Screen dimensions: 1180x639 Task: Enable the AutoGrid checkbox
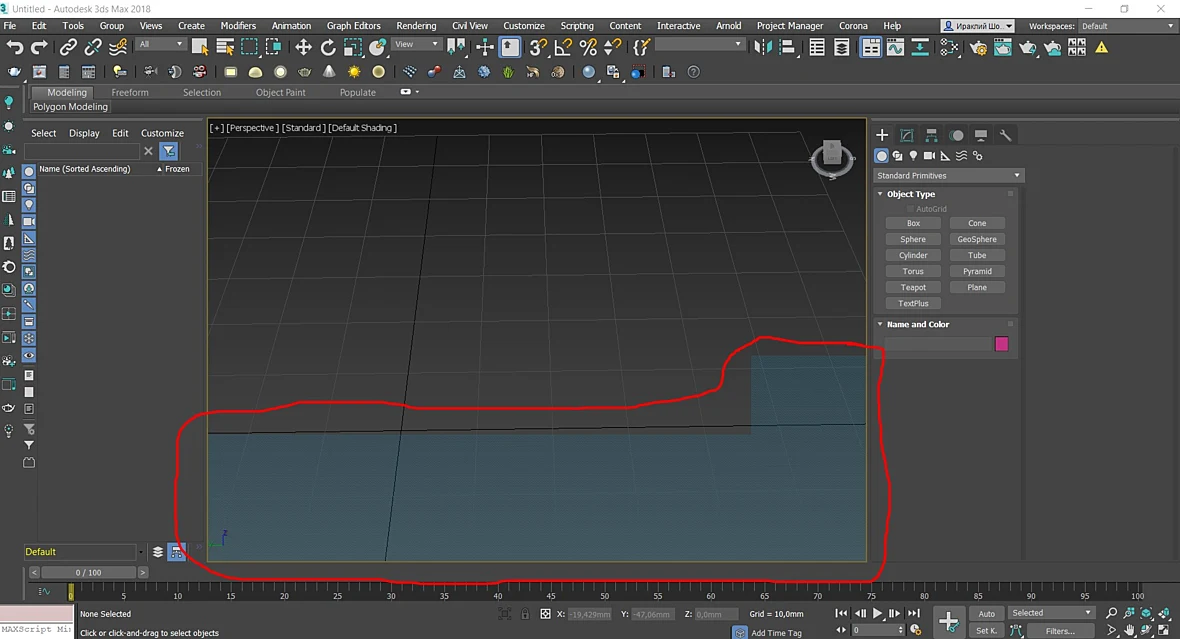click(x=910, y=208)
